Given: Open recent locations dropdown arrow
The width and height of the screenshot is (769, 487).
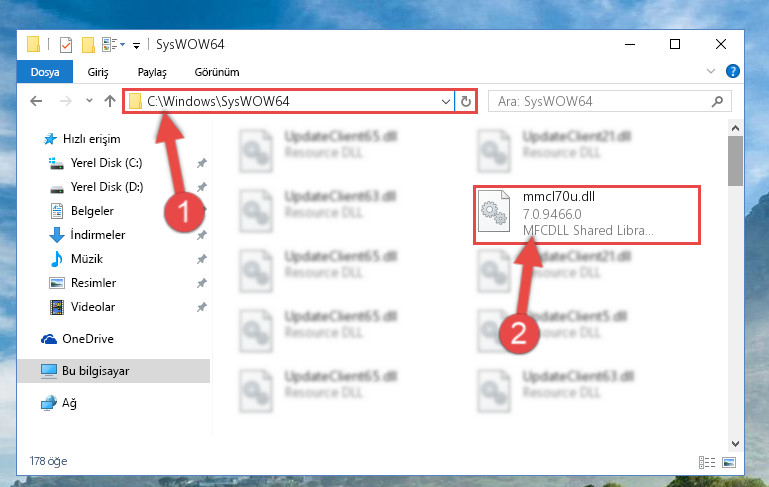Looking at the screenshot, I should [89, 101].
